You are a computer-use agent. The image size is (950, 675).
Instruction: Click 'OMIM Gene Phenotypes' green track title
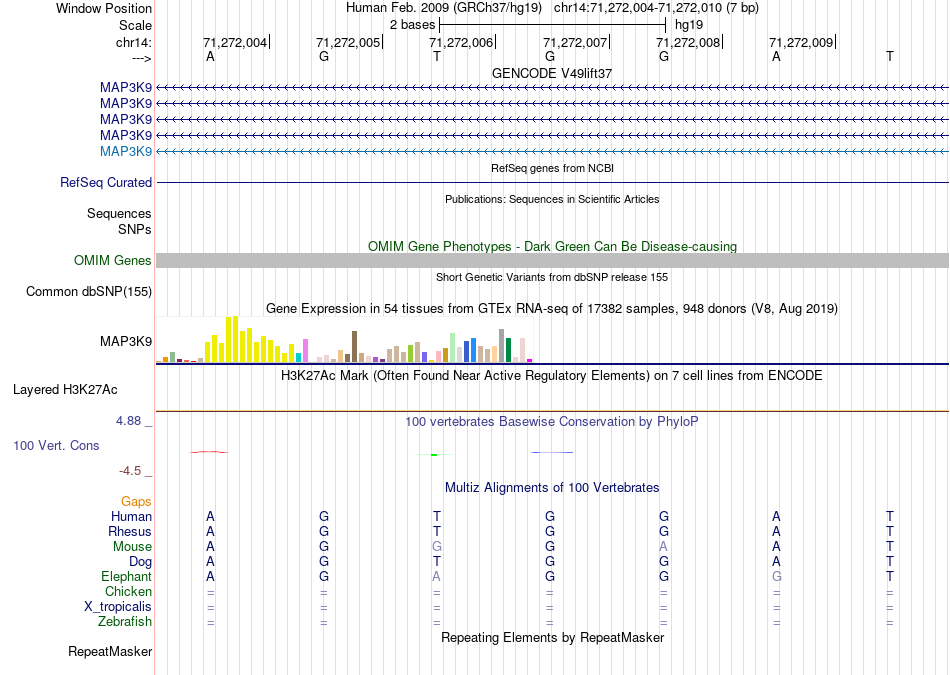coord(552,247)
